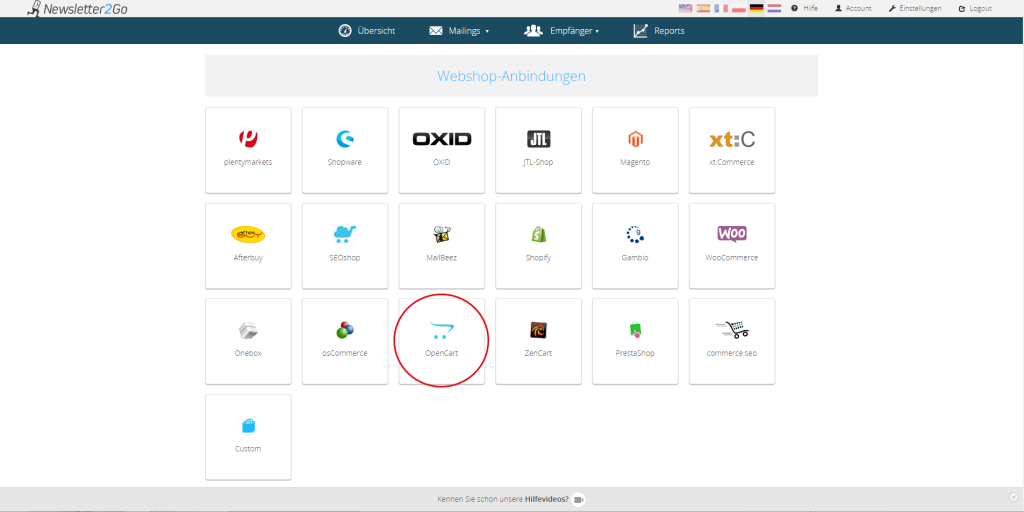Switch language with the Spanish flag
This screenshot has height=512, width=1024.
click(703, 8)
